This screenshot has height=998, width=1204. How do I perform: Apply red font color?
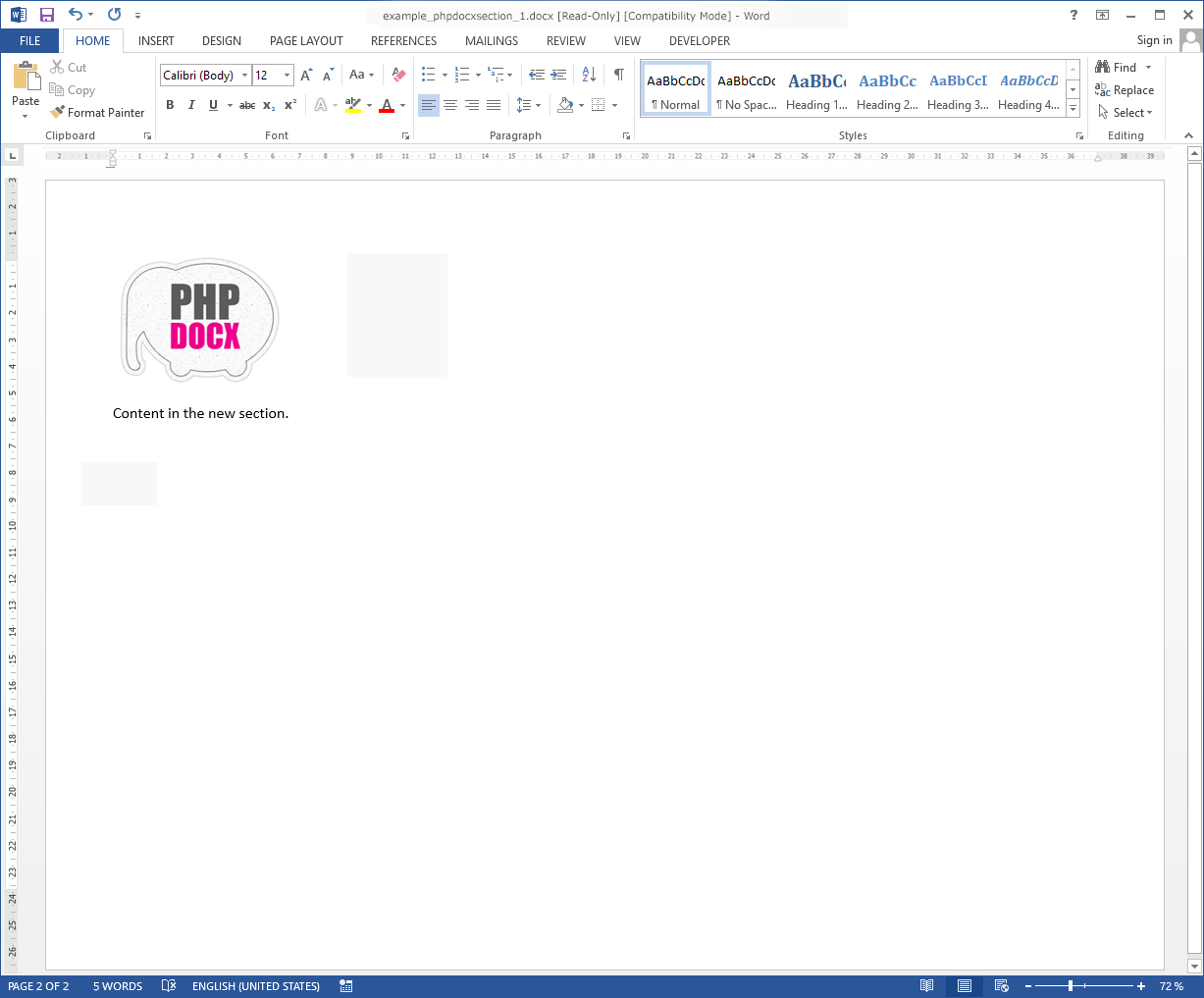[387, 105]
